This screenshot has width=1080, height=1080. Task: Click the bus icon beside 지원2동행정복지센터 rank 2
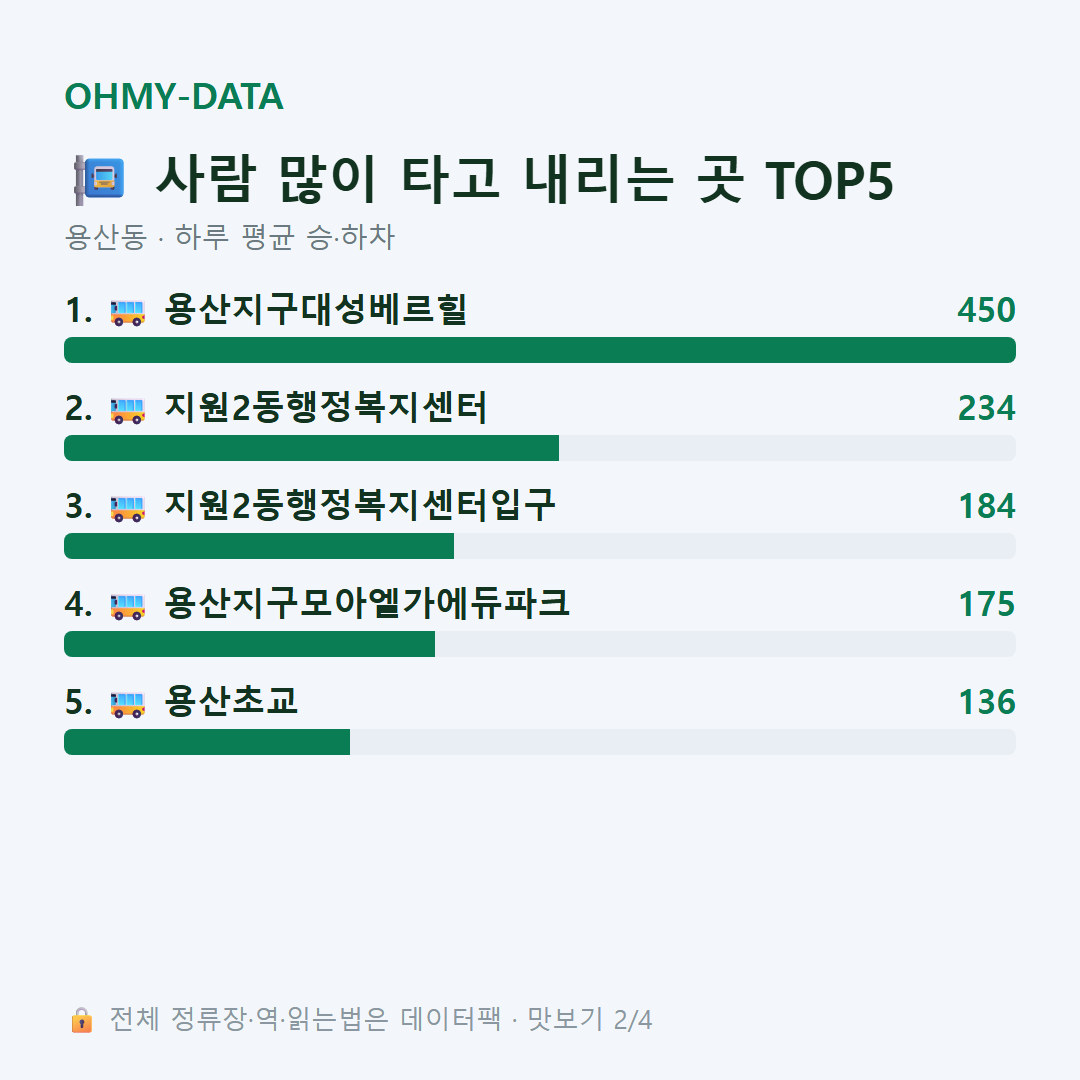128,410
